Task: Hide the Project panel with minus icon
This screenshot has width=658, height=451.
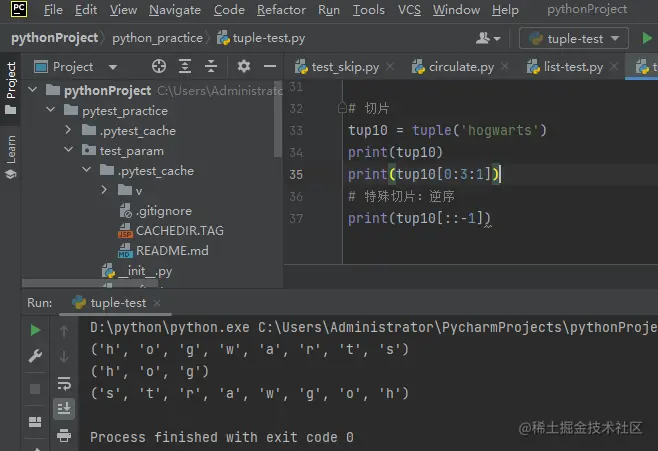Action: [270, 66]
